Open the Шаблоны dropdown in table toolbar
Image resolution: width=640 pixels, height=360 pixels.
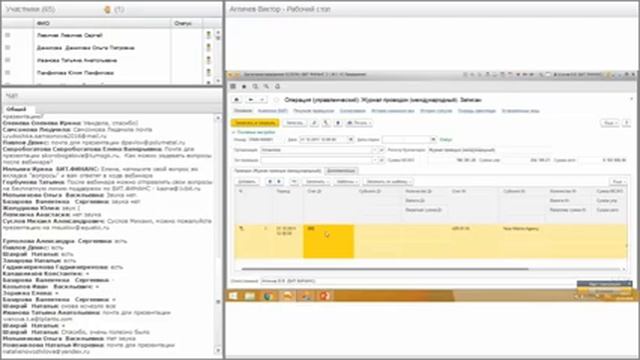coord(347,182)
